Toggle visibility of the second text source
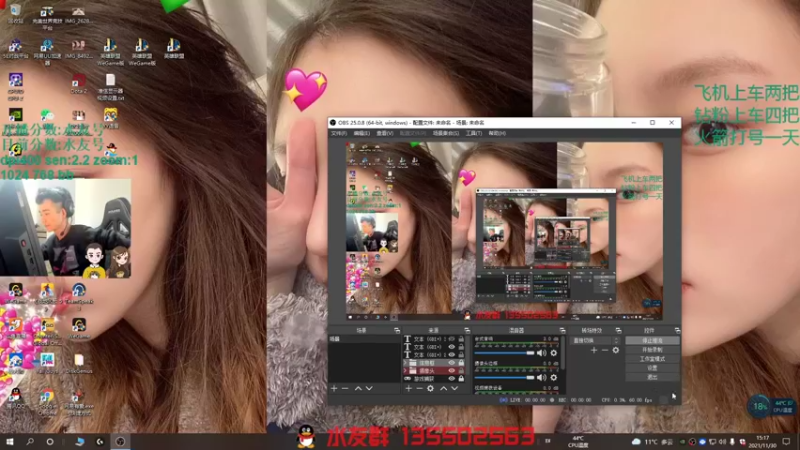This screenshot has width=800, height=450. (x=452, y=346)
